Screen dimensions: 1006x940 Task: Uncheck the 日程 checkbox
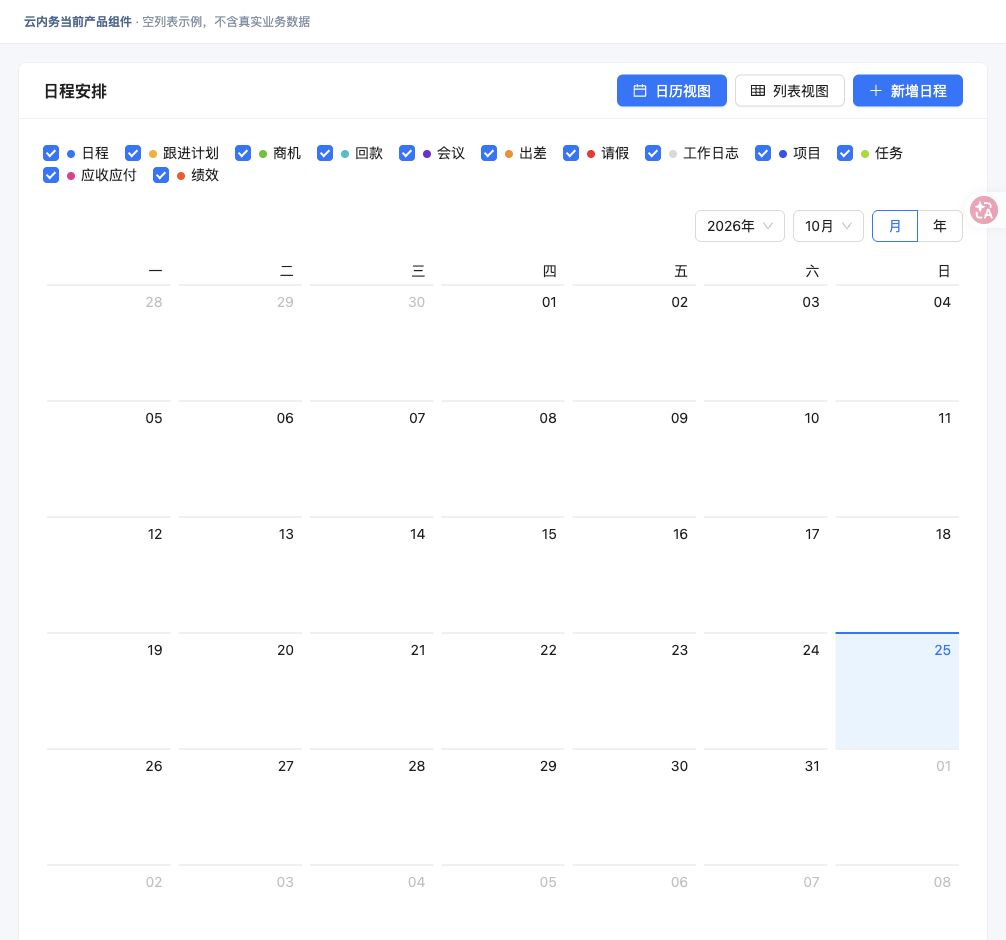[51, 153]
